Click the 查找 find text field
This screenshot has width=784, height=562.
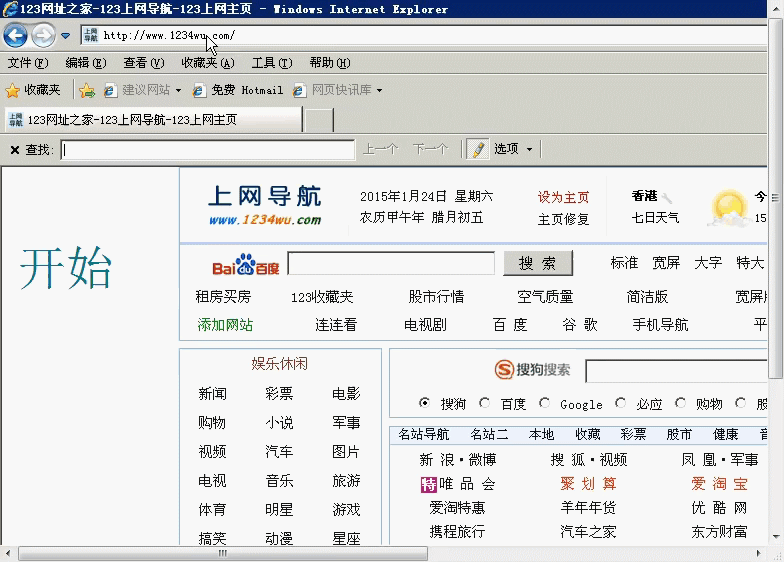click(x=208, y=150)
